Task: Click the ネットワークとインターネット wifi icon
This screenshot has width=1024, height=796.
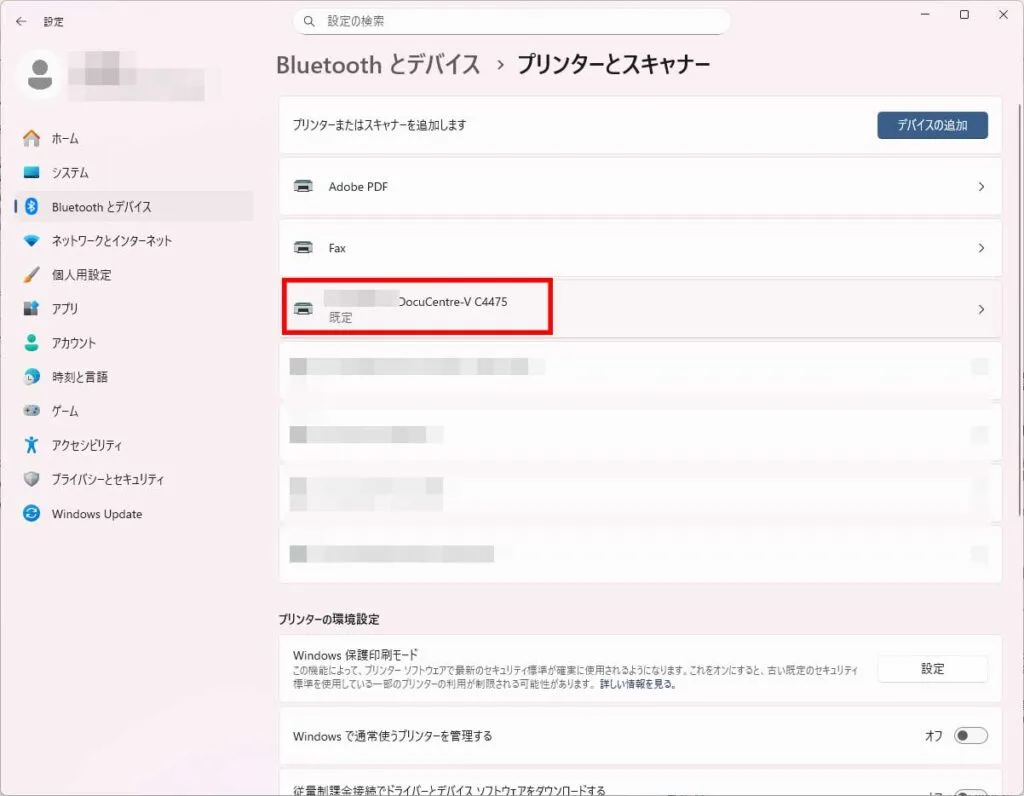Action: point(32,241)
